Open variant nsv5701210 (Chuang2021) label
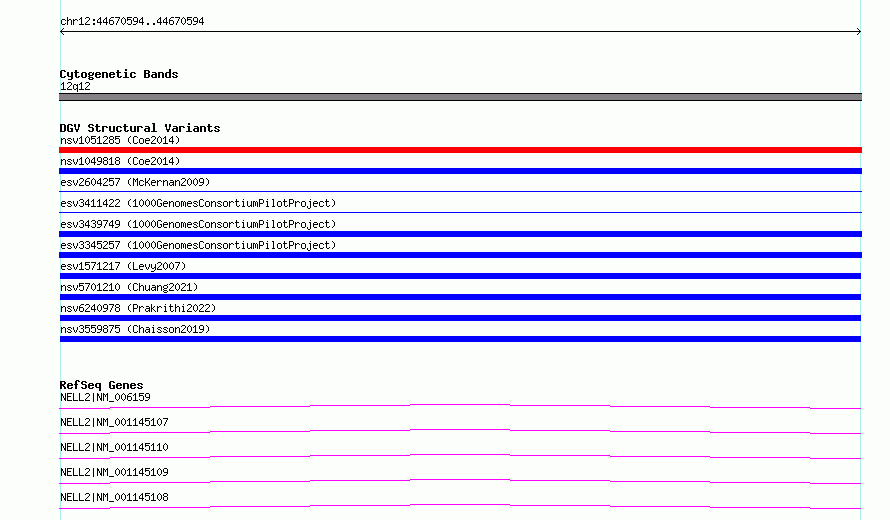The height and width of the screenshot is (520, 890). [129, 287]
